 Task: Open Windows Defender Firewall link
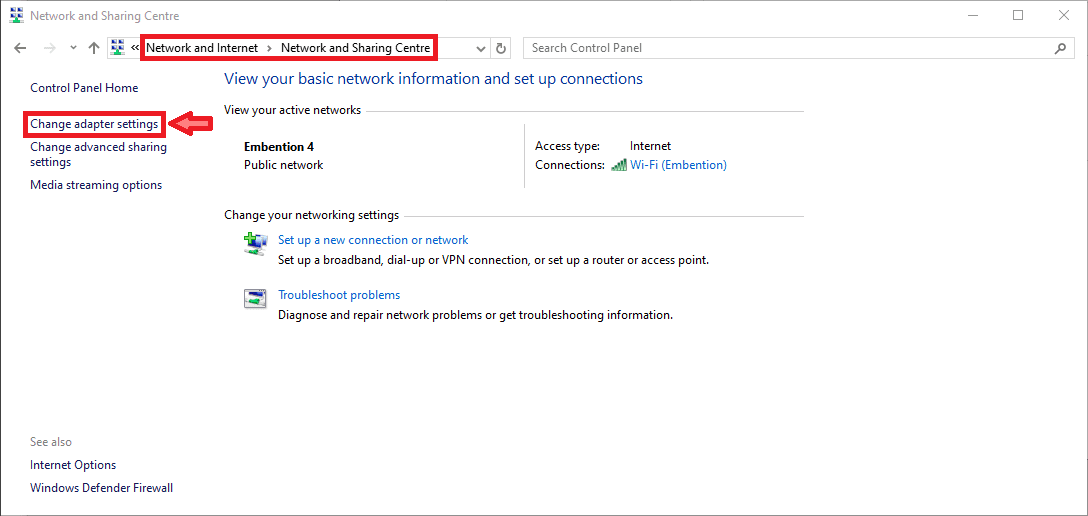click(101, 488)
